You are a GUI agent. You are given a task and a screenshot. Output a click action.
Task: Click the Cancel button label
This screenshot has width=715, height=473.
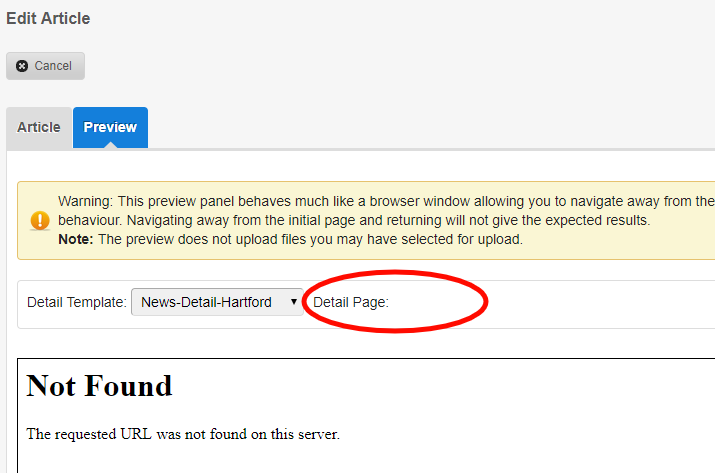53,66
